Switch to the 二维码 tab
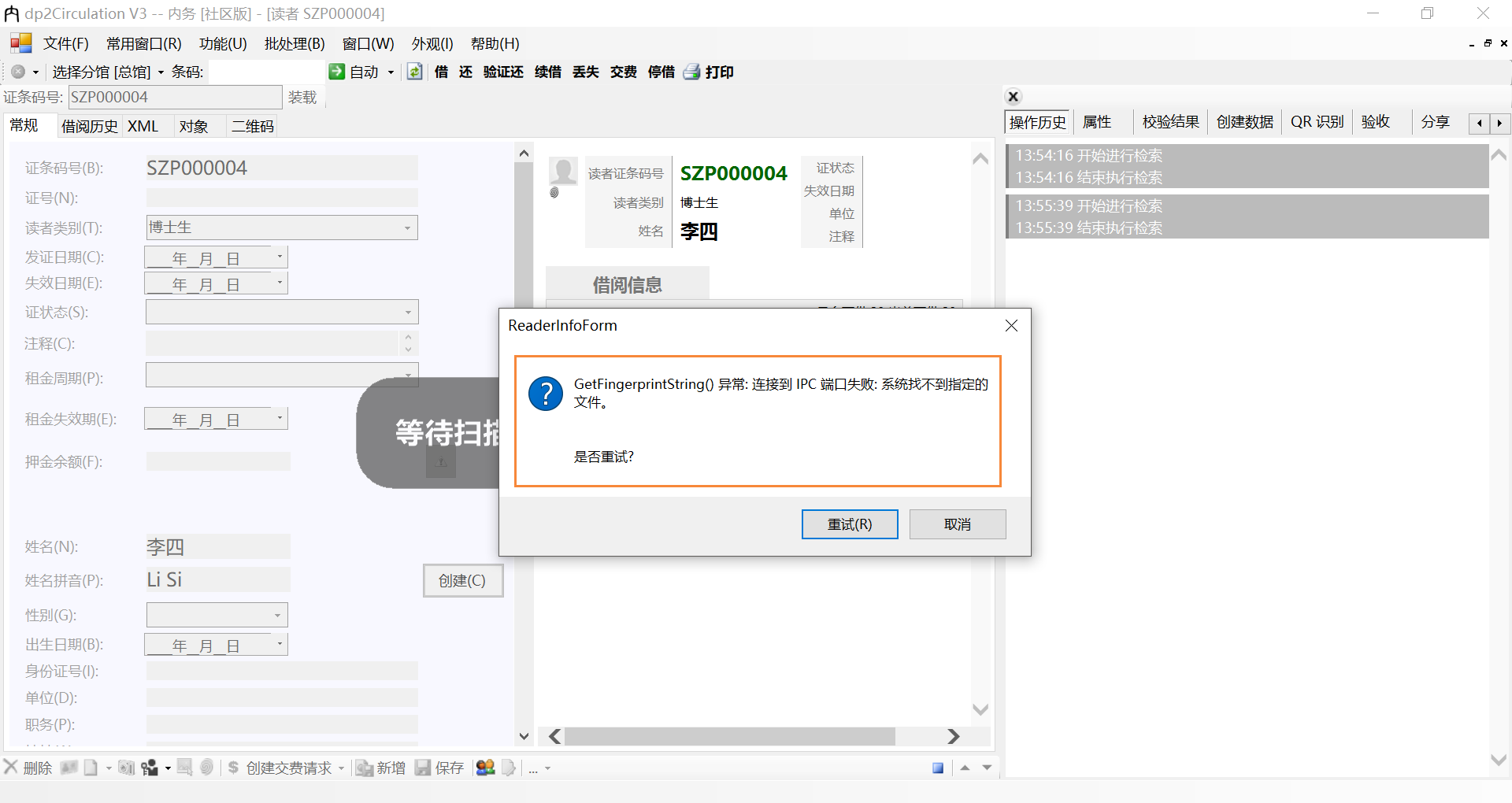This screenshot has height=803, width=1512. 251,126
